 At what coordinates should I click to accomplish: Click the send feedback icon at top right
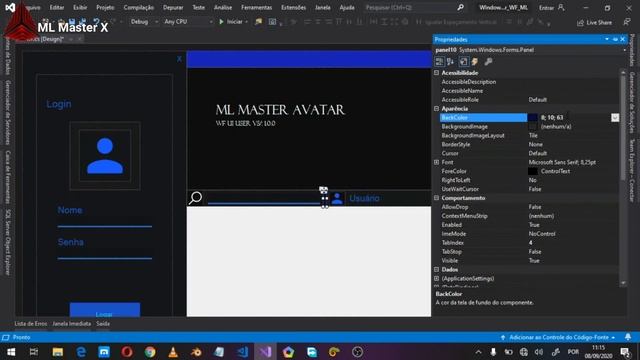coord(627,22)
